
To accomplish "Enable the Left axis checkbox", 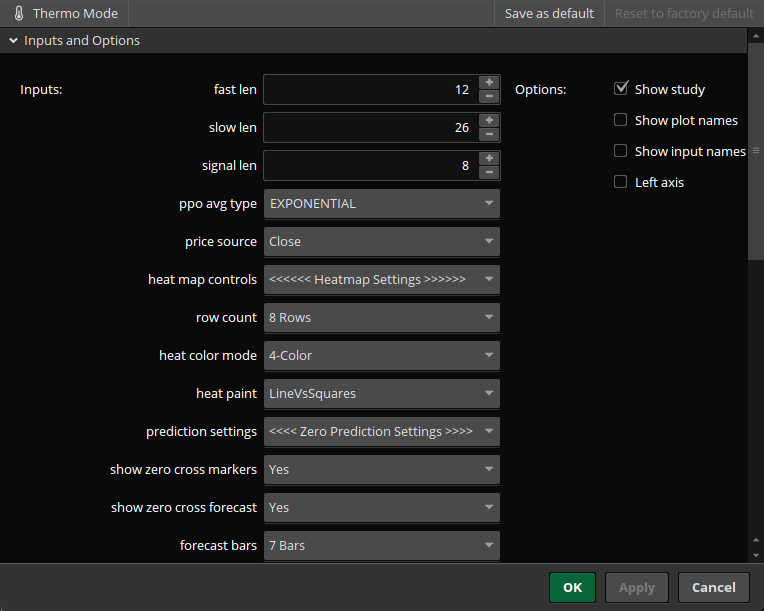I will (620, 182).
